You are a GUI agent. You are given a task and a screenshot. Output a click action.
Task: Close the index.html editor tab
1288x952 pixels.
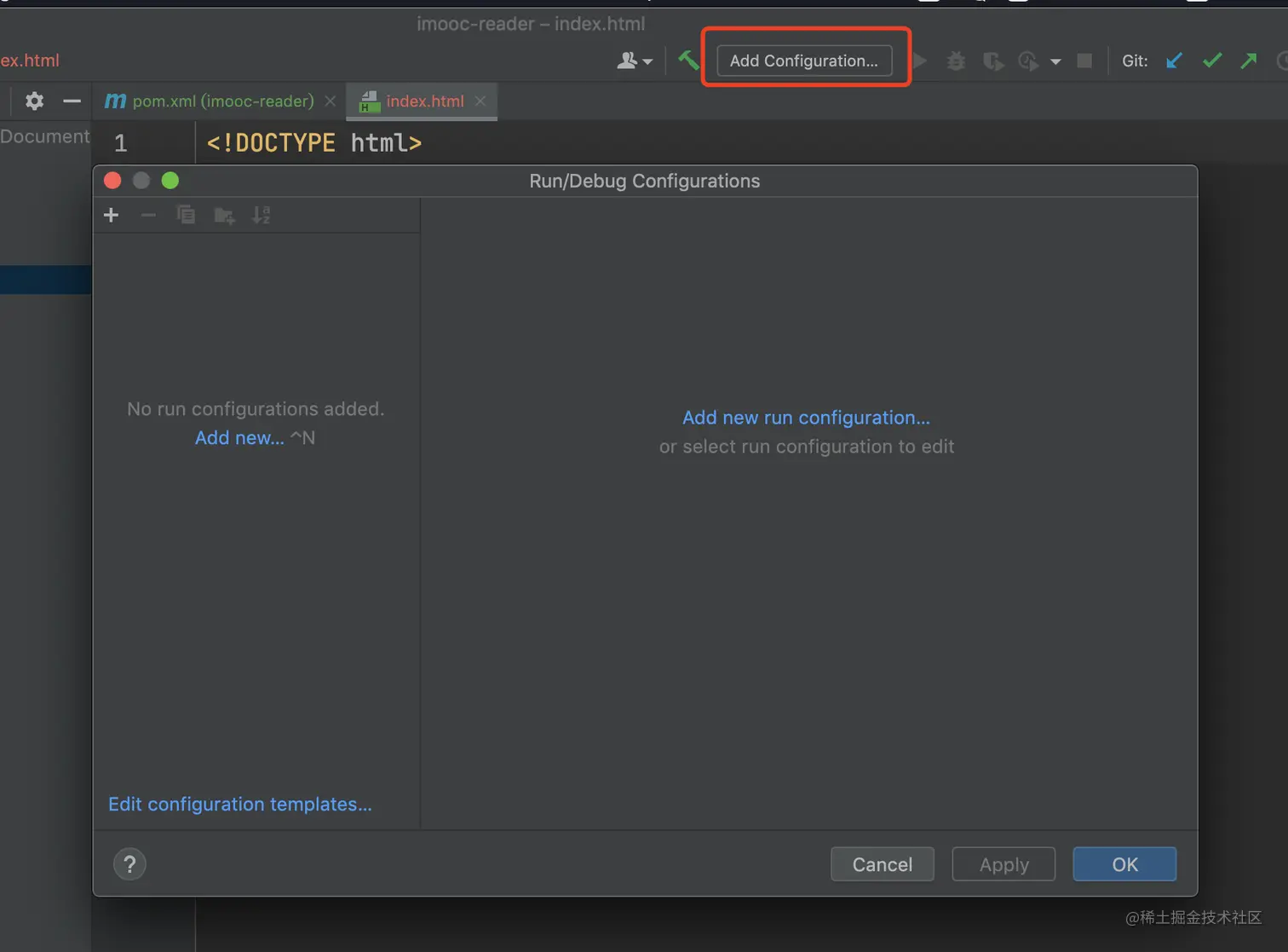click(x=480, y=101)
